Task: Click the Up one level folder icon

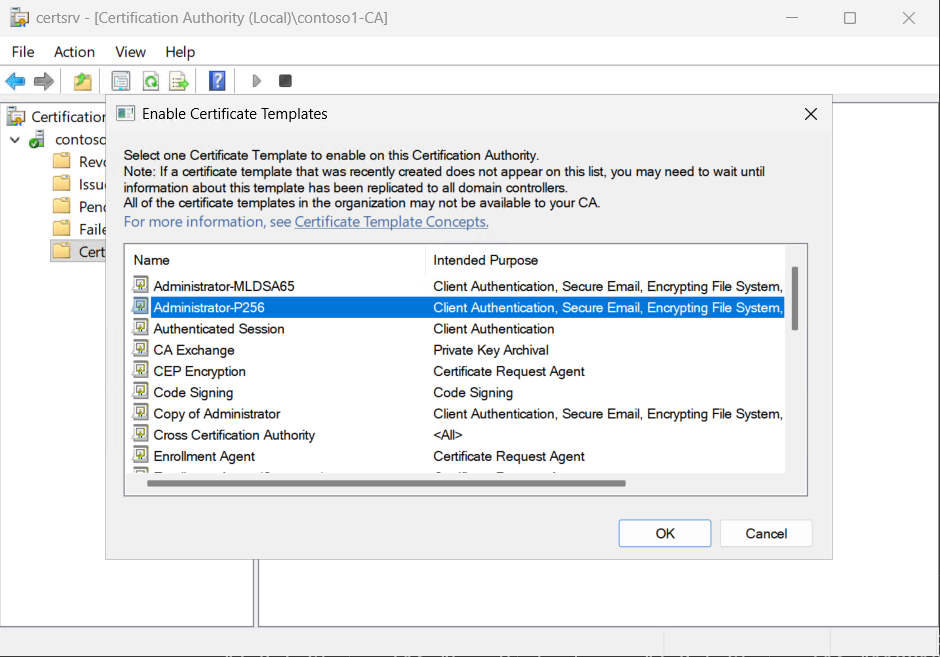Action: pos(83,81)
